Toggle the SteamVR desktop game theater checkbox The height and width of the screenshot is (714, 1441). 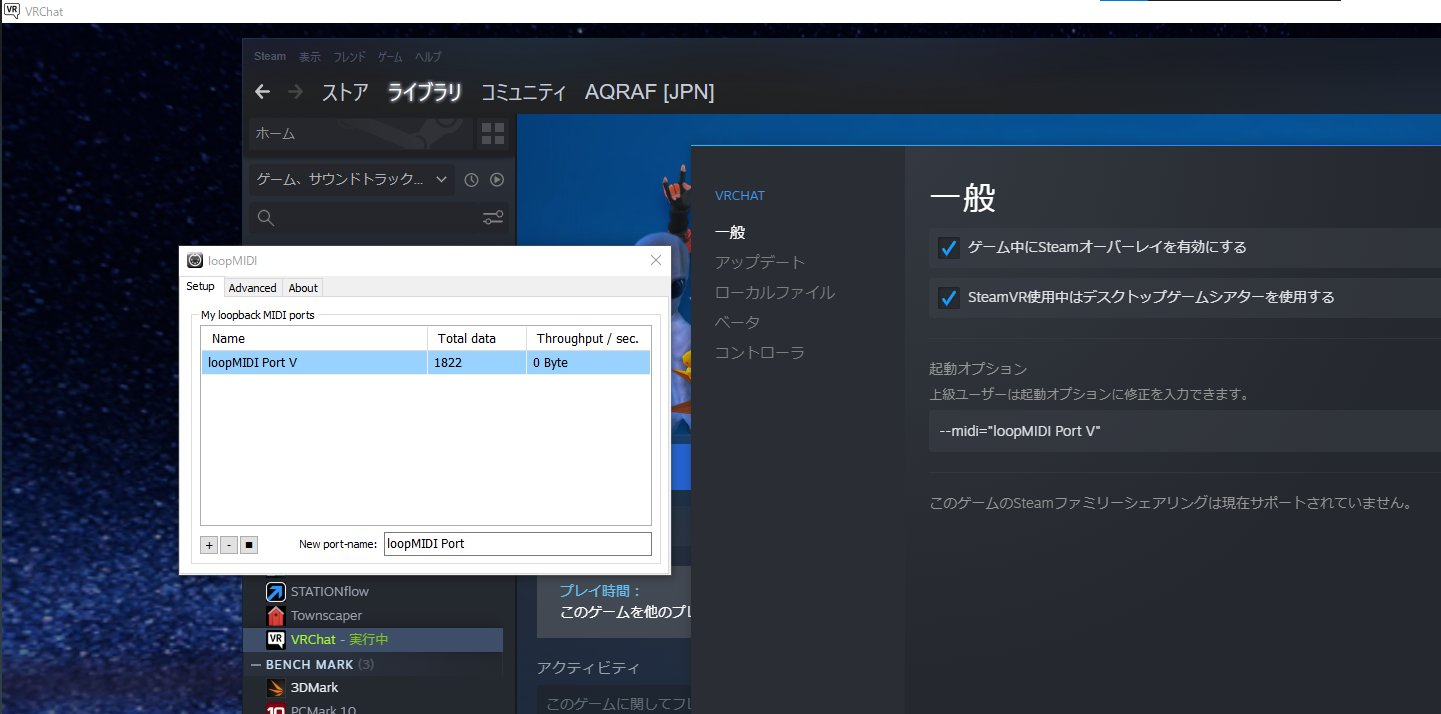click(x=949, y=297)
